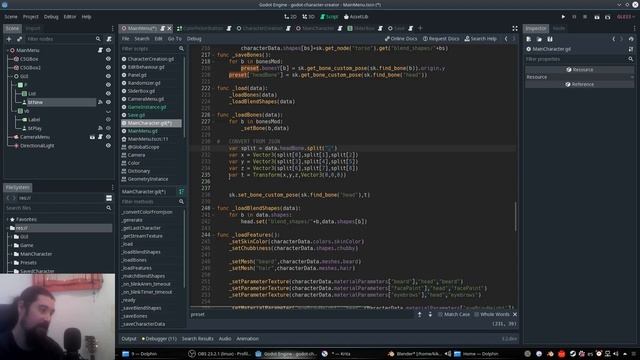Image resolution: width=640 pixels, height=360 pixels.
Task: Play the project
Action: click(563, 17)
